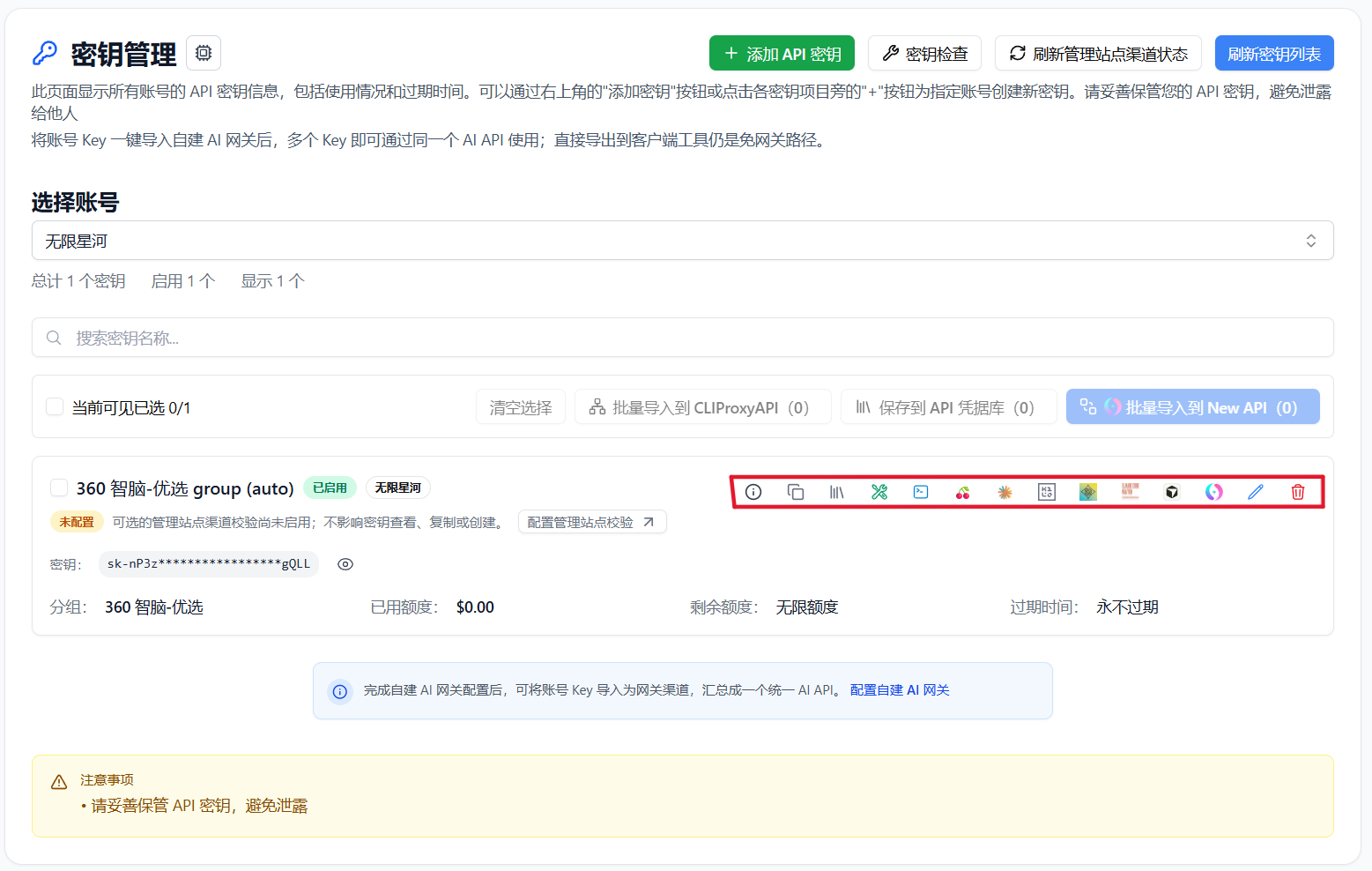Copy the 360 智脑-优选 key with copy icon

click(x=796, y=492)
